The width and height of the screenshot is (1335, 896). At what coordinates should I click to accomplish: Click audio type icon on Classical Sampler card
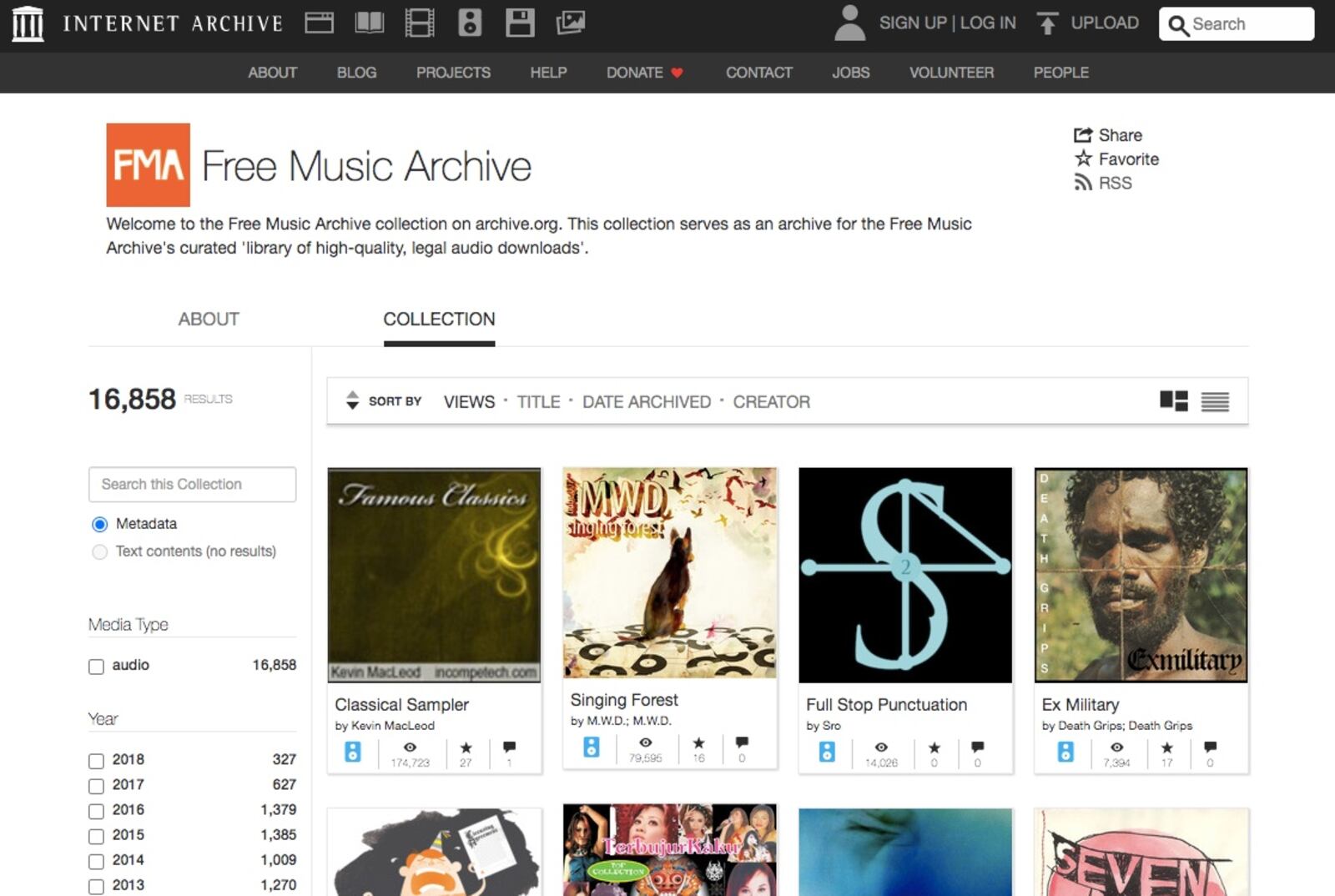point(353,751)
